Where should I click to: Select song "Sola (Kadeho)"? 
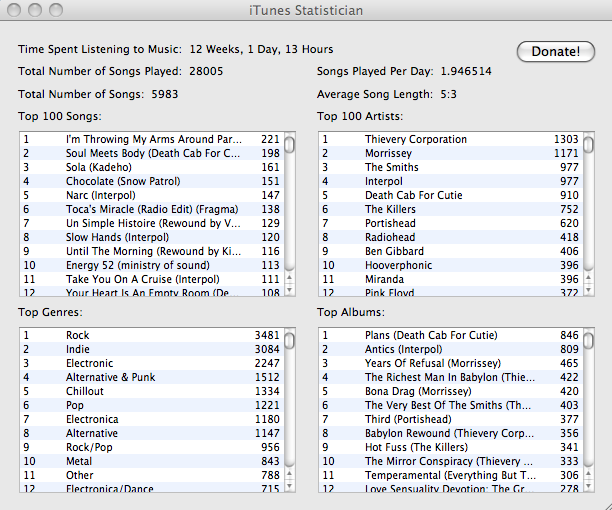(x=152, y=167)
